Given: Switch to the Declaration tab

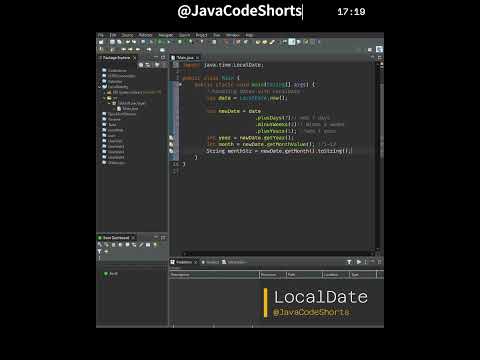Looking at the screenshot, I should 234,262.
